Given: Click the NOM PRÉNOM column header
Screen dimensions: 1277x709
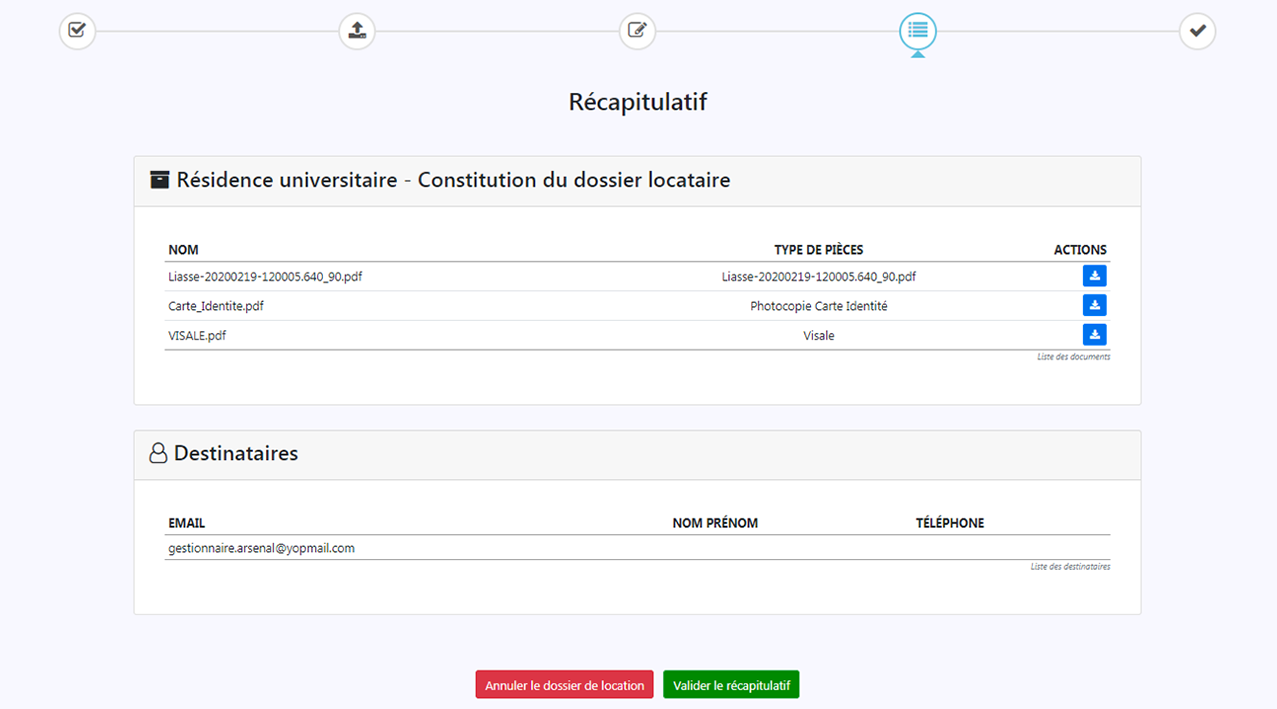Looking at the screenshot, I should pyautogui.click(x=715, y=523).
